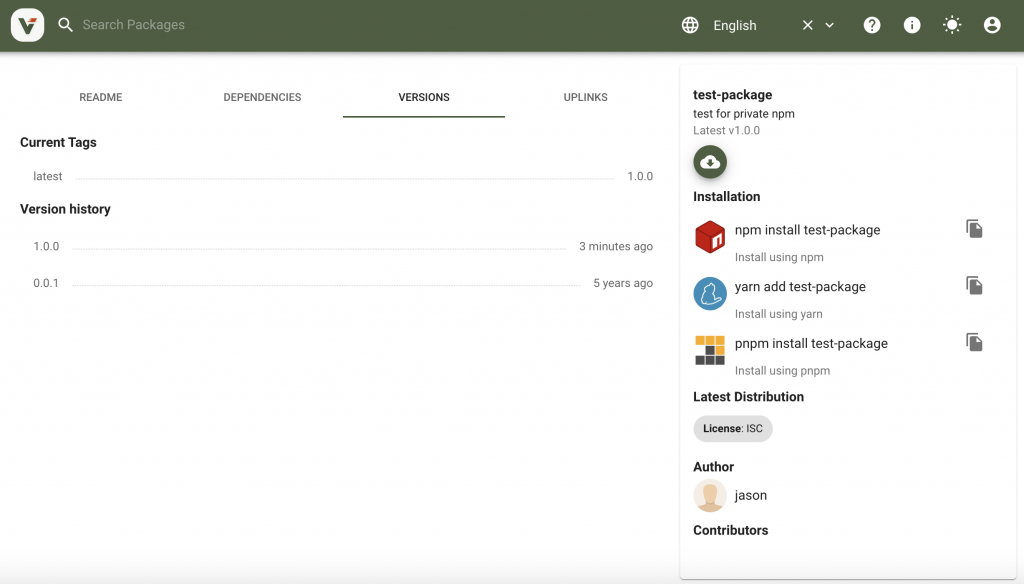Select the VERSIONS tab

[x=424, y=97]
